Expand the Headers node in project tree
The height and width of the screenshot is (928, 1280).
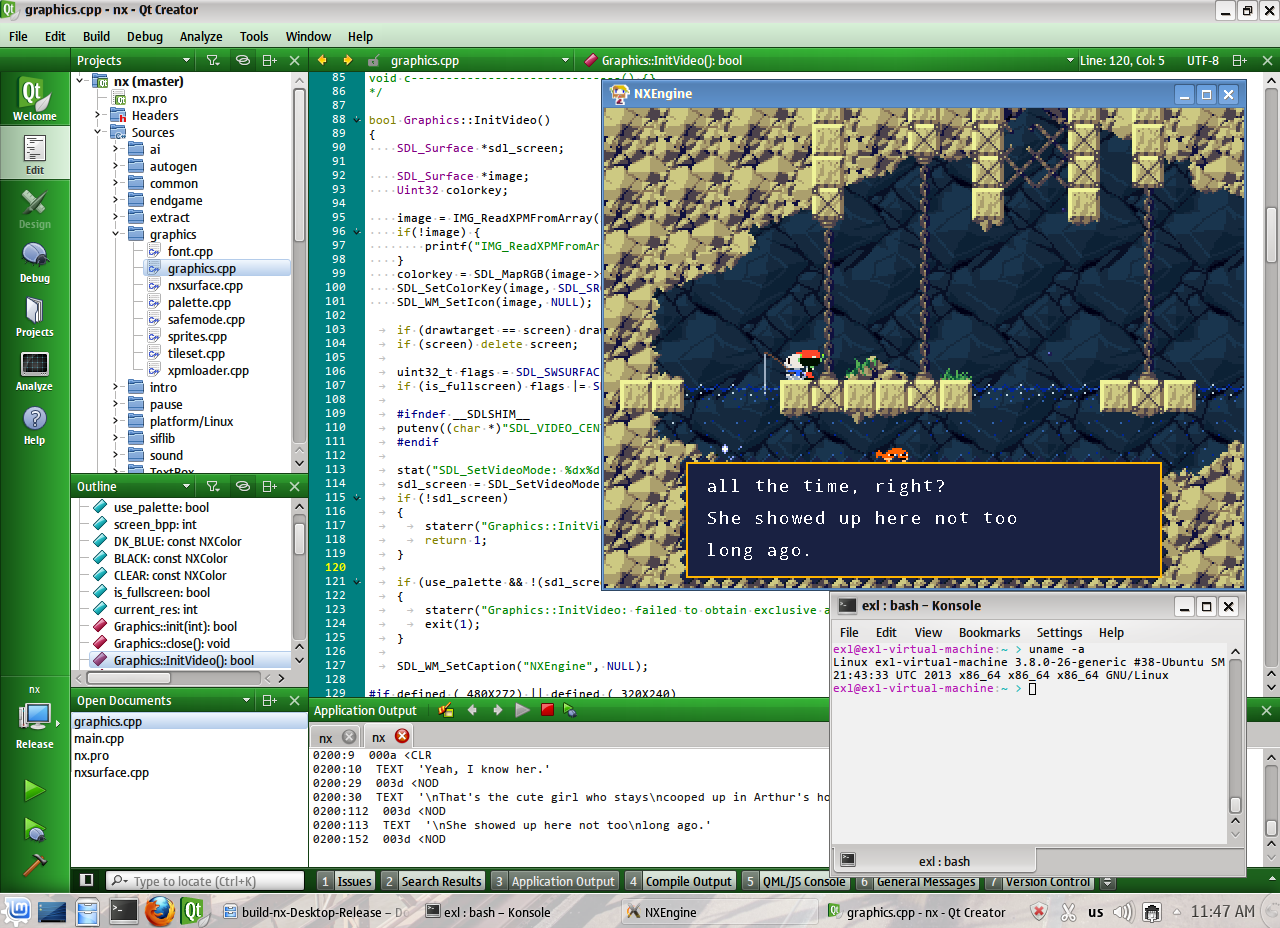click(98, 115)
